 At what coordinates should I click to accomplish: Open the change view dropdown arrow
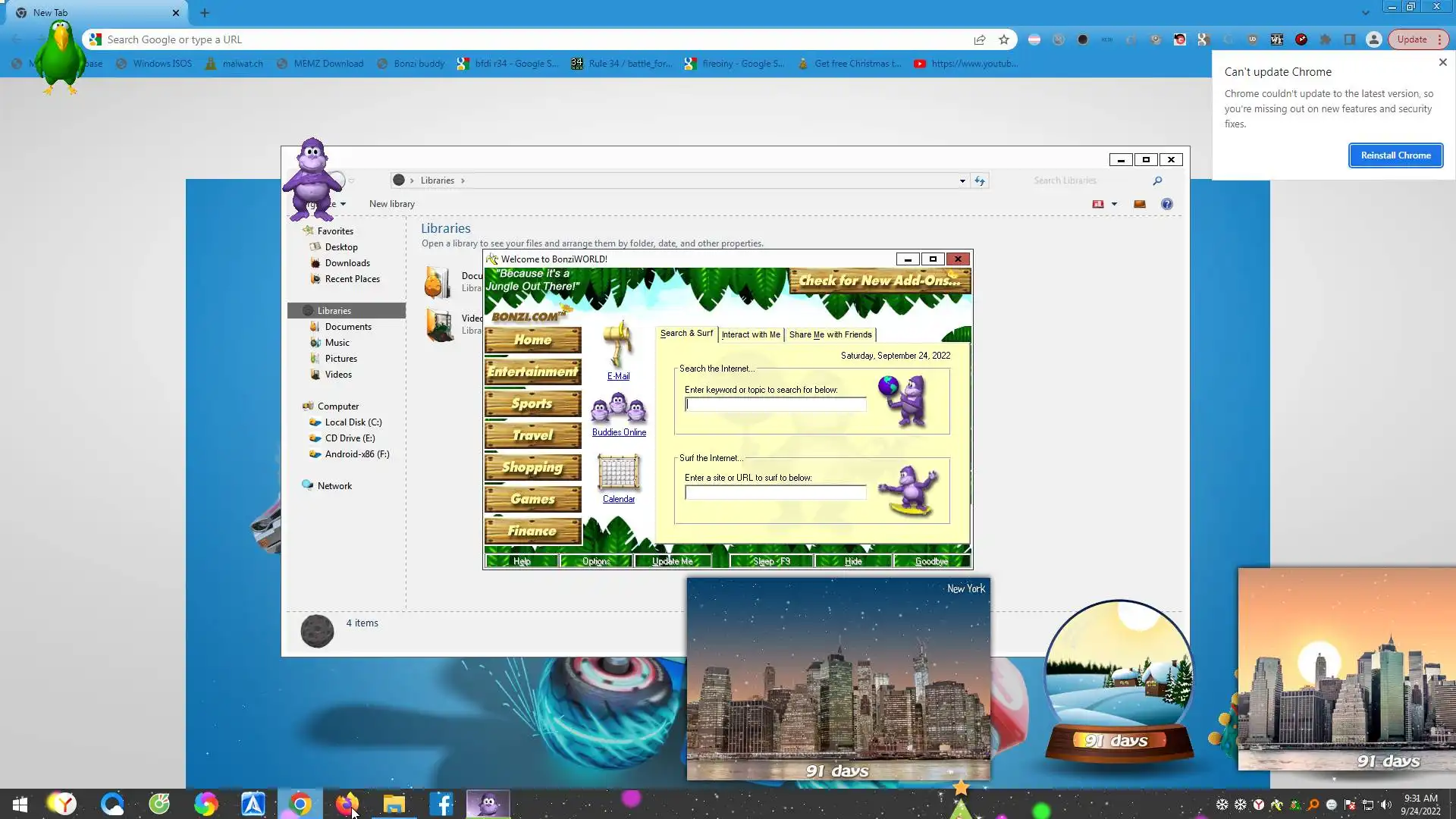pyautogui.click(x=1114, y=204)
